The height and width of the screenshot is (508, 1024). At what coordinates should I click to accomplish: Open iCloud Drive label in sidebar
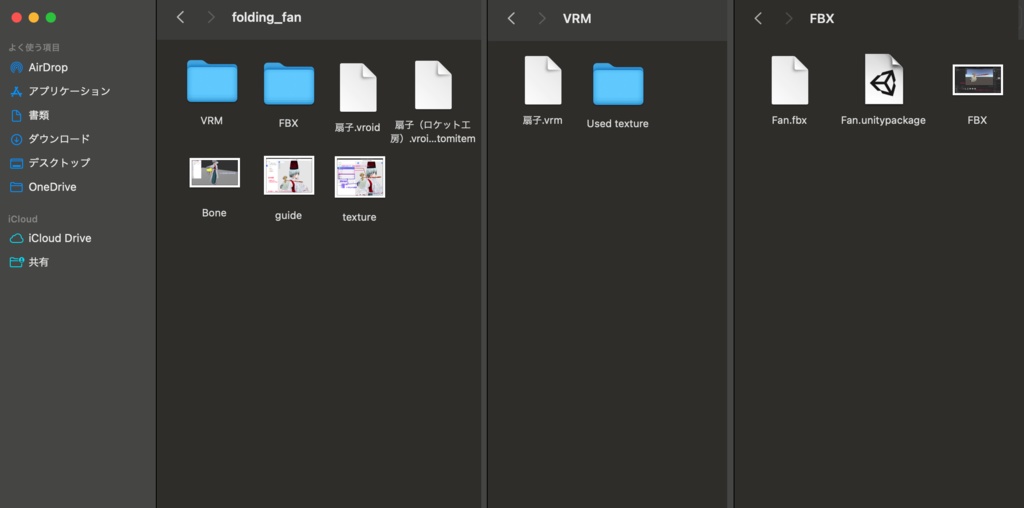pyautogui.click(x=60, y=238)
